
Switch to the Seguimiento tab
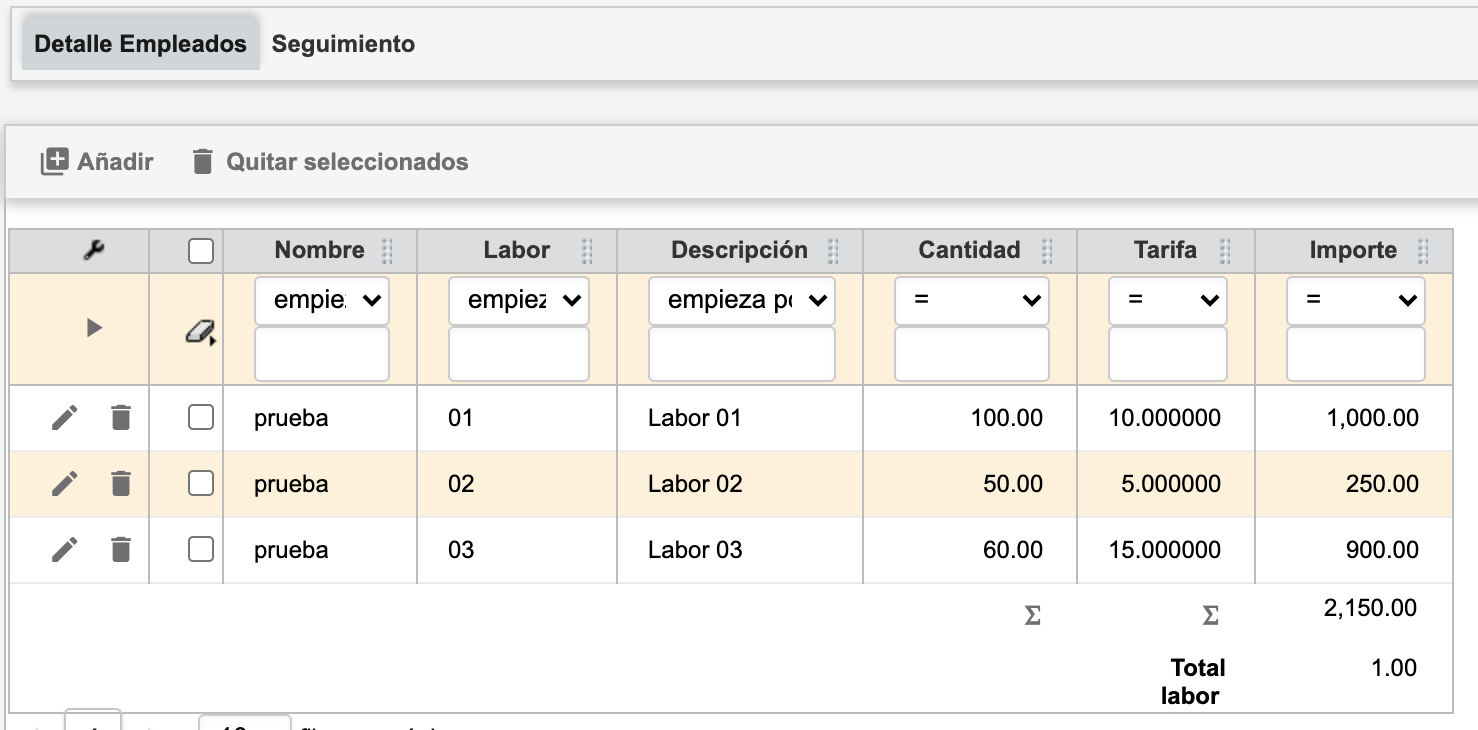tap(343, 44)
